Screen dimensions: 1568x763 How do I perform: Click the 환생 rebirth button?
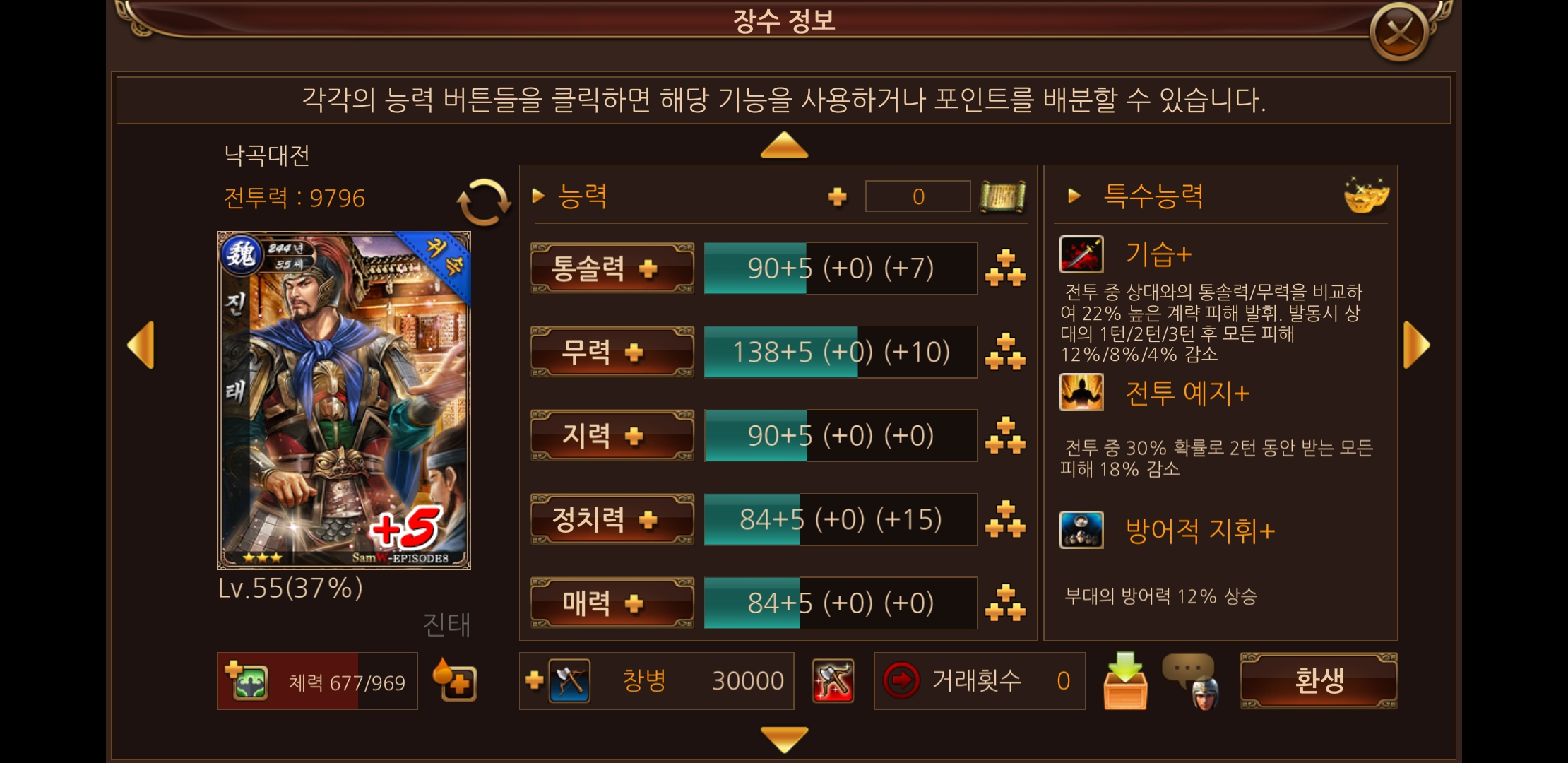pos(1319,681)
